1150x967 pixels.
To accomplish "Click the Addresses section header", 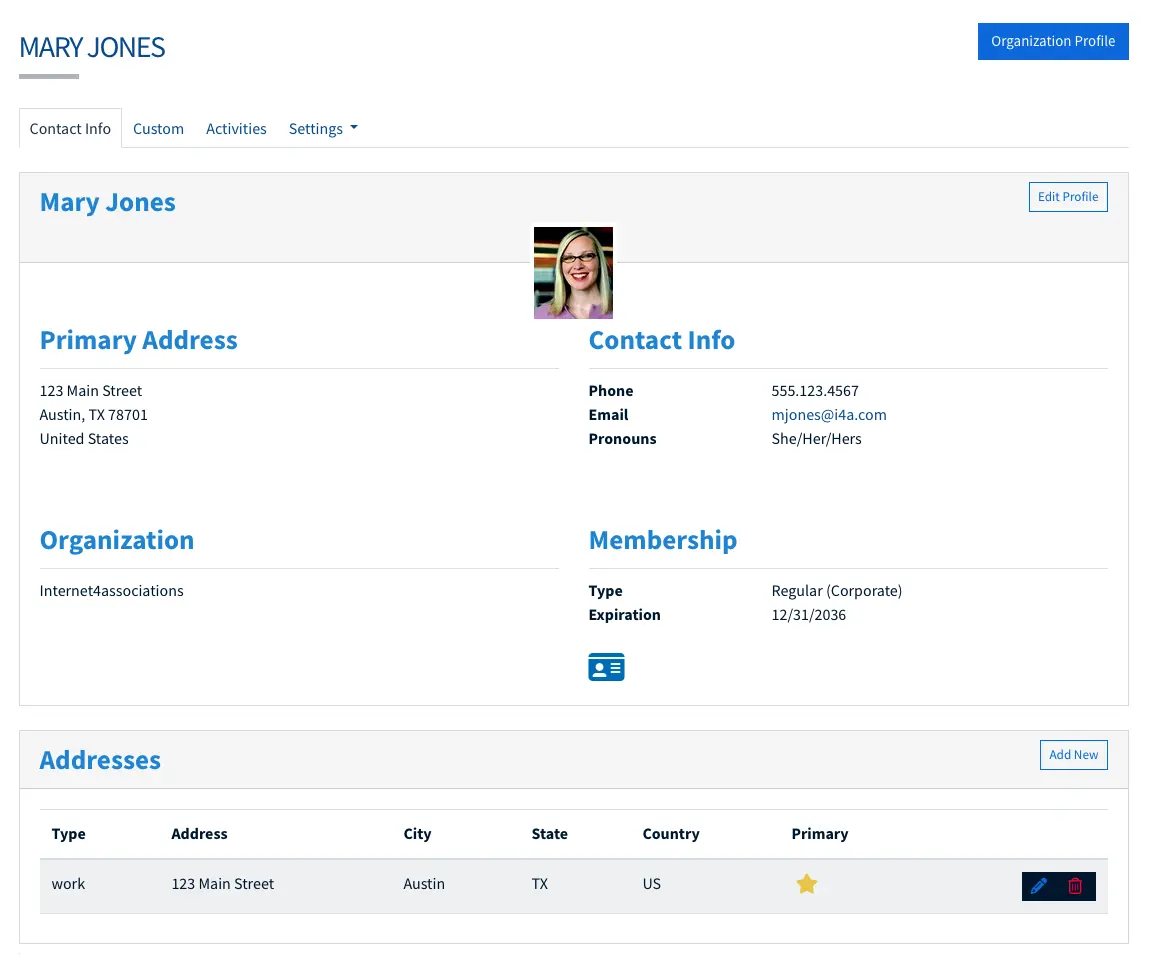I will point(99,760).
